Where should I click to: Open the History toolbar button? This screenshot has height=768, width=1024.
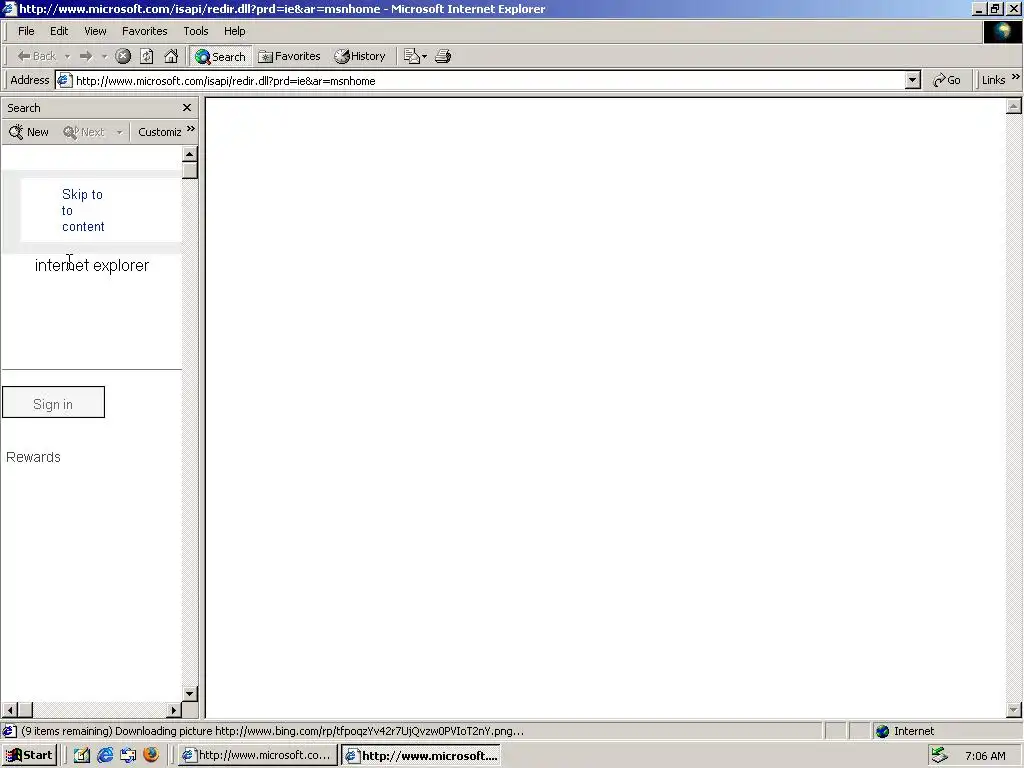click(x=360, y=56)
